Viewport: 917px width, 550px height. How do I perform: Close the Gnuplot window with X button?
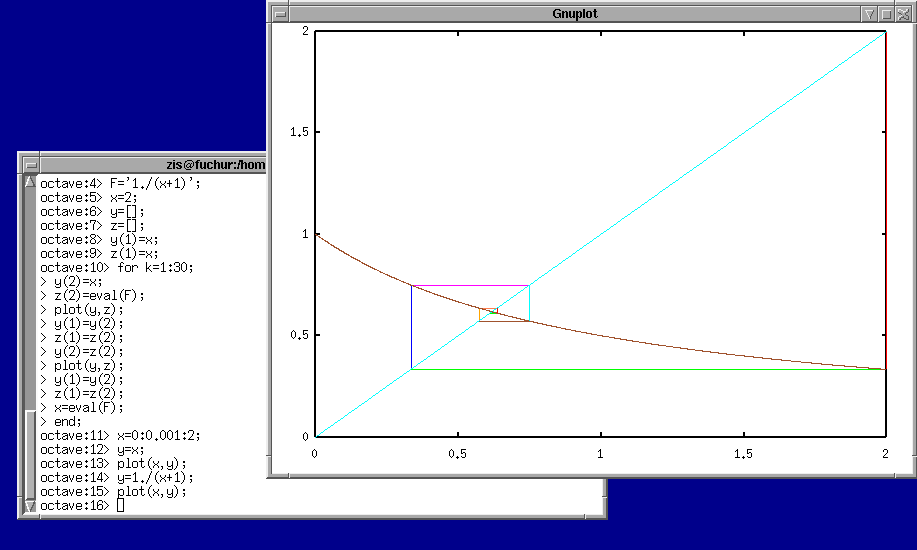pyautogui.click(x=902, y=14)
